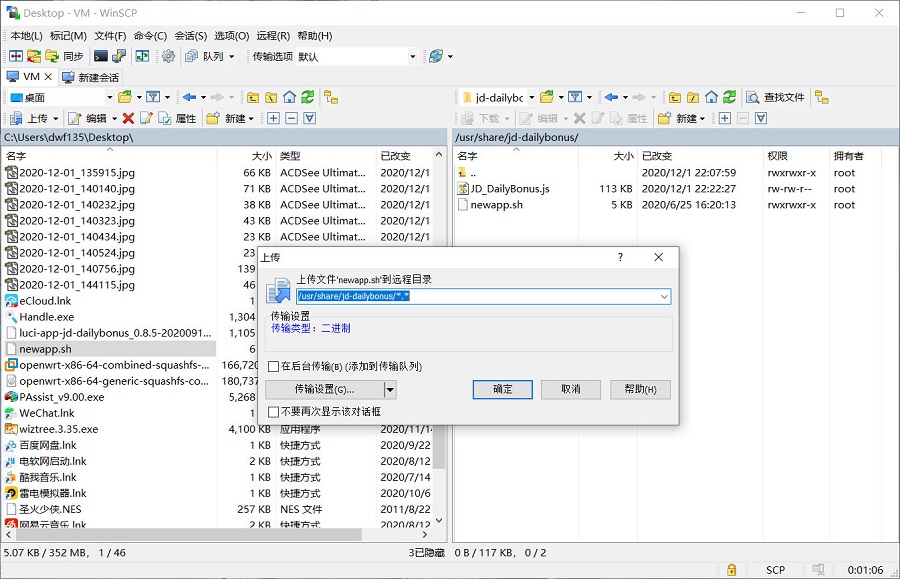The width and height of the screenshot is (900, 579).
Task: Click the local panel select-files plus icon
Action: 274,118
